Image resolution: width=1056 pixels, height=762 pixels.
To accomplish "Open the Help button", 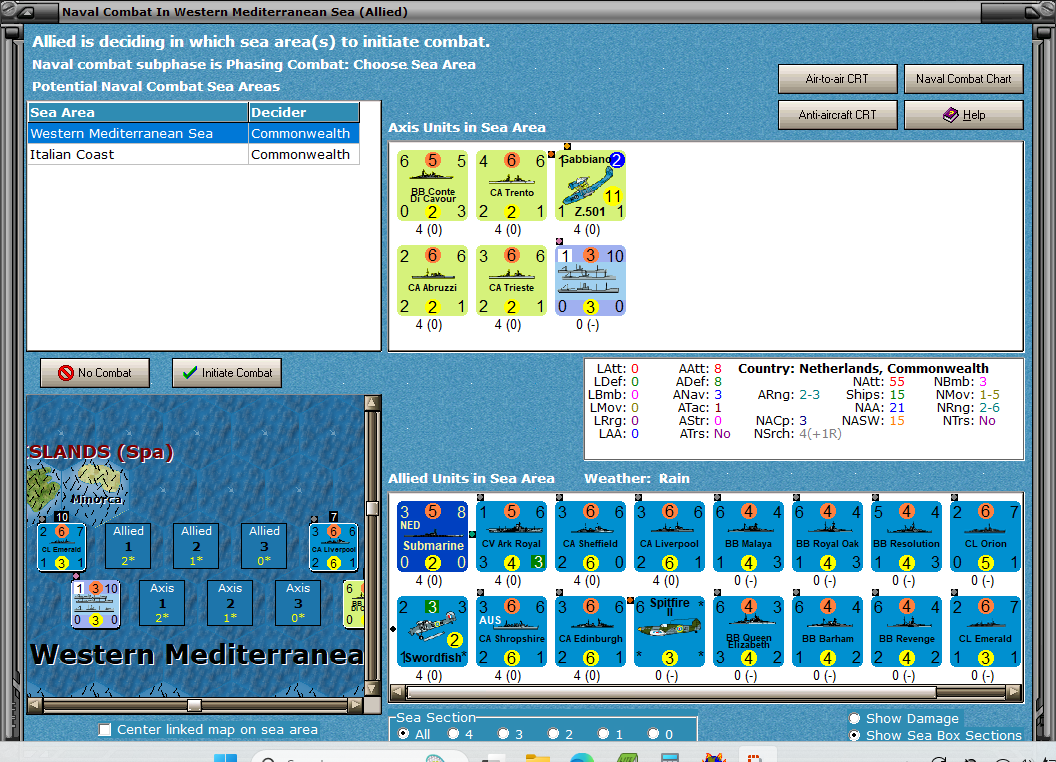I will [x=963, y=115].
